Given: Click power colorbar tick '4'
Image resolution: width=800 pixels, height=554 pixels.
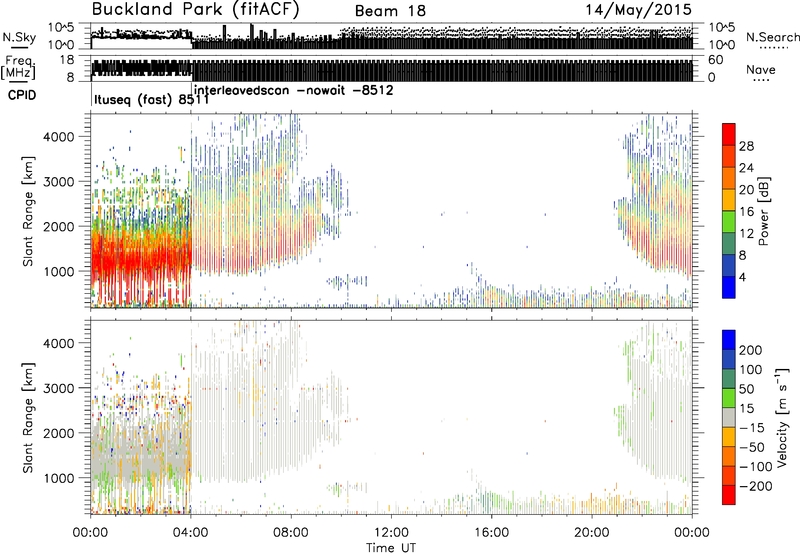Looking at the screenshot, I should coord(743,277).
